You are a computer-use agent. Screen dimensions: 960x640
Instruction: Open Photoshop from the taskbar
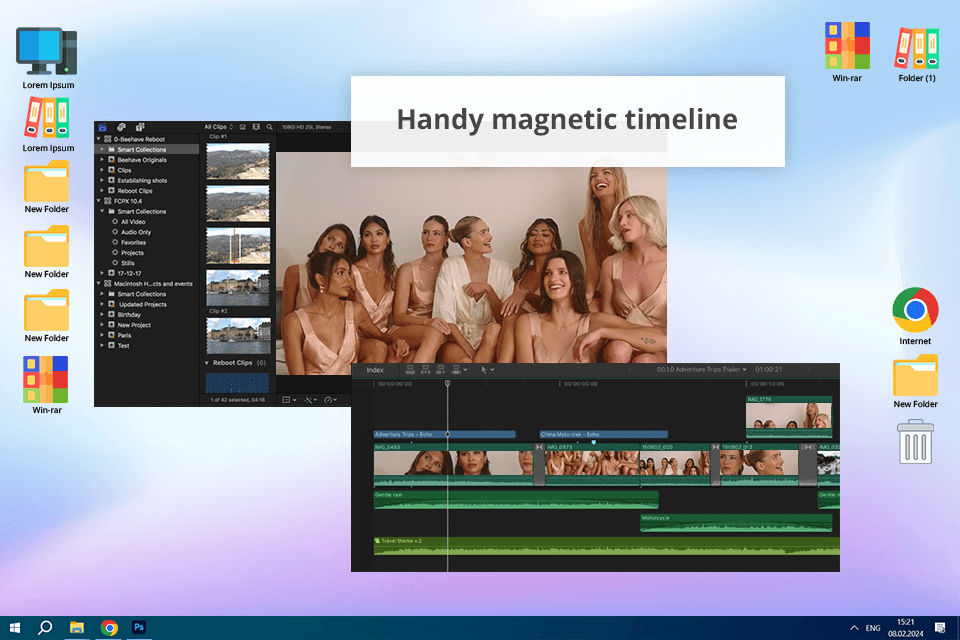pyautogui.click(x=139, y=628)
